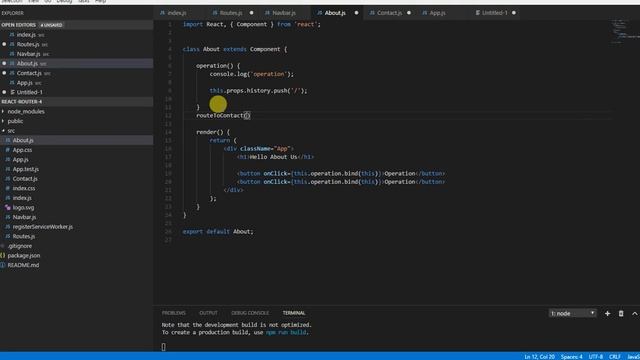The image size is (640, 360).
Task: Open the index.js editor tab
Action: point(176,13)
